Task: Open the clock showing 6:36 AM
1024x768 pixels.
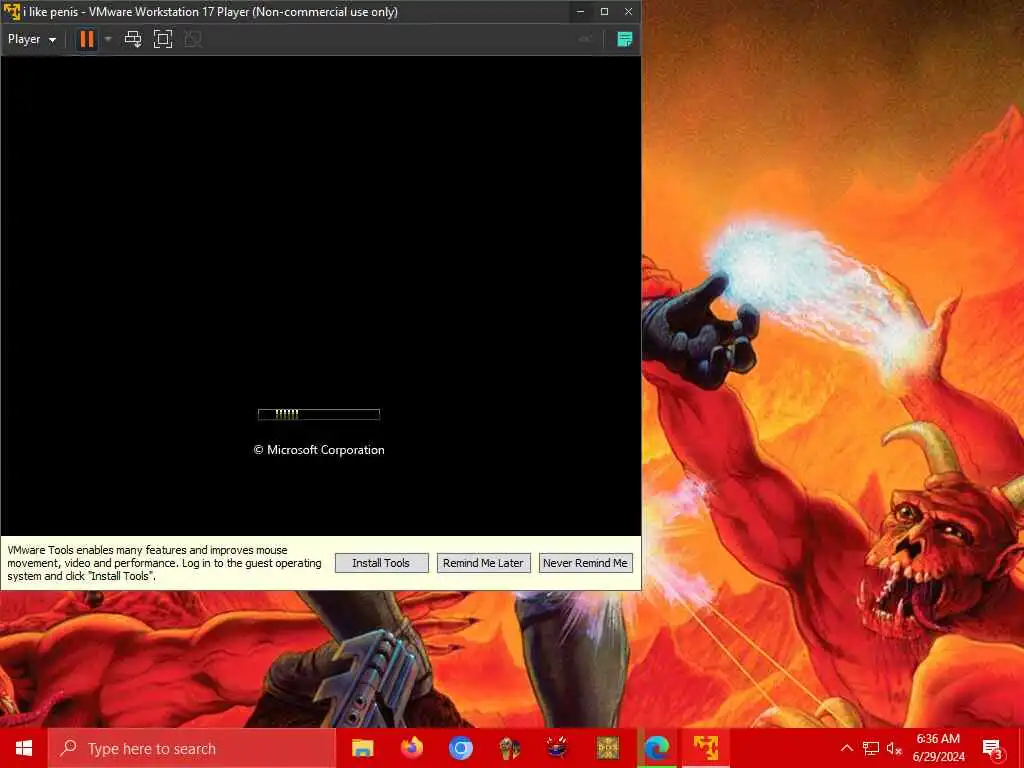Action: click(x=938, y=748)
